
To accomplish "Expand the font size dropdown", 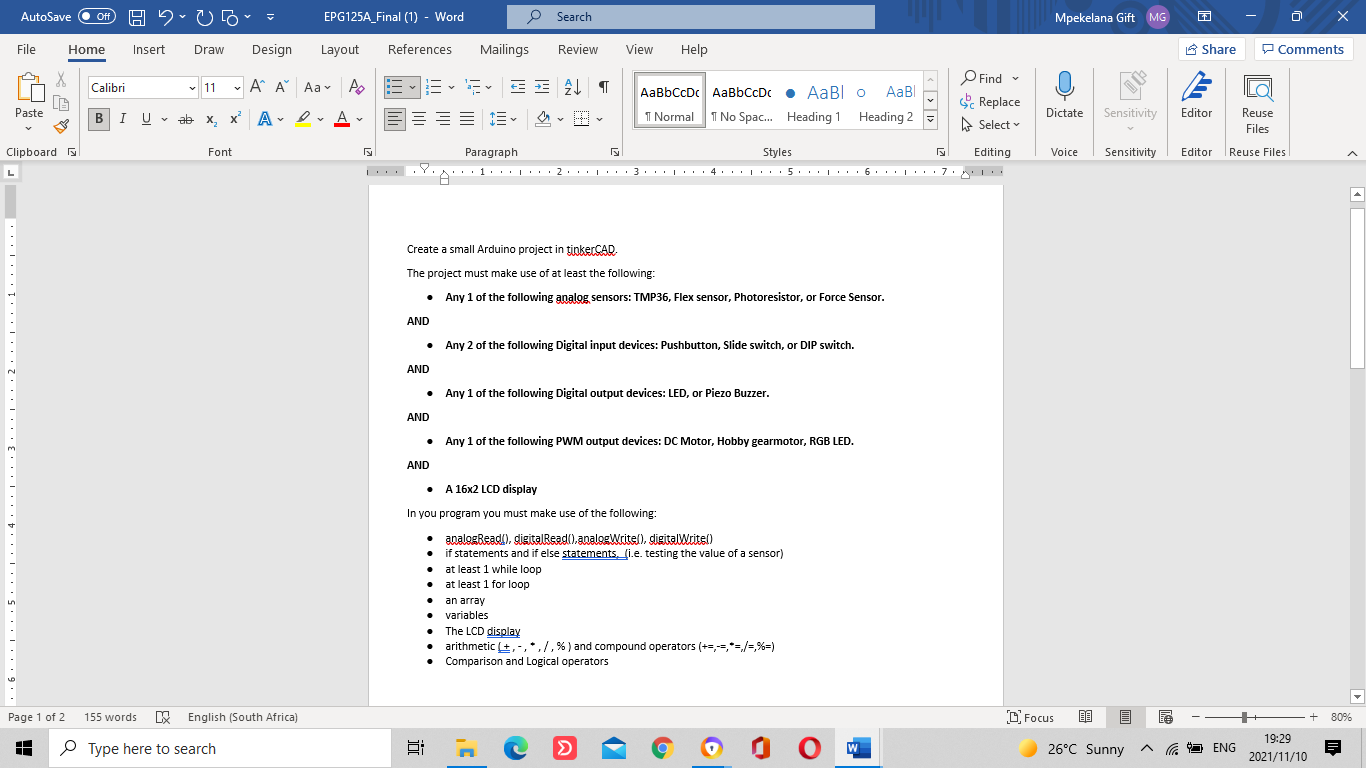I will click(x=236, y=87).
